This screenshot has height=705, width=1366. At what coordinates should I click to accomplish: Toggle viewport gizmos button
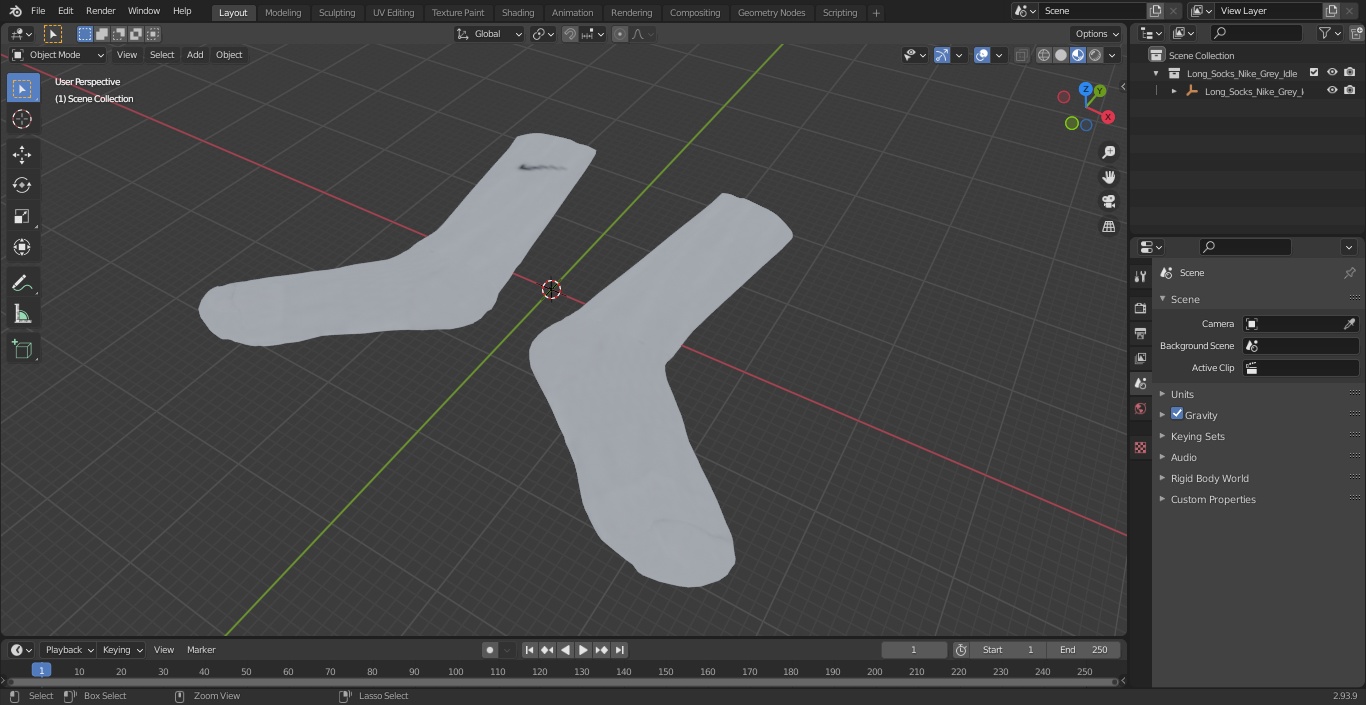click(x=942, y=55)
